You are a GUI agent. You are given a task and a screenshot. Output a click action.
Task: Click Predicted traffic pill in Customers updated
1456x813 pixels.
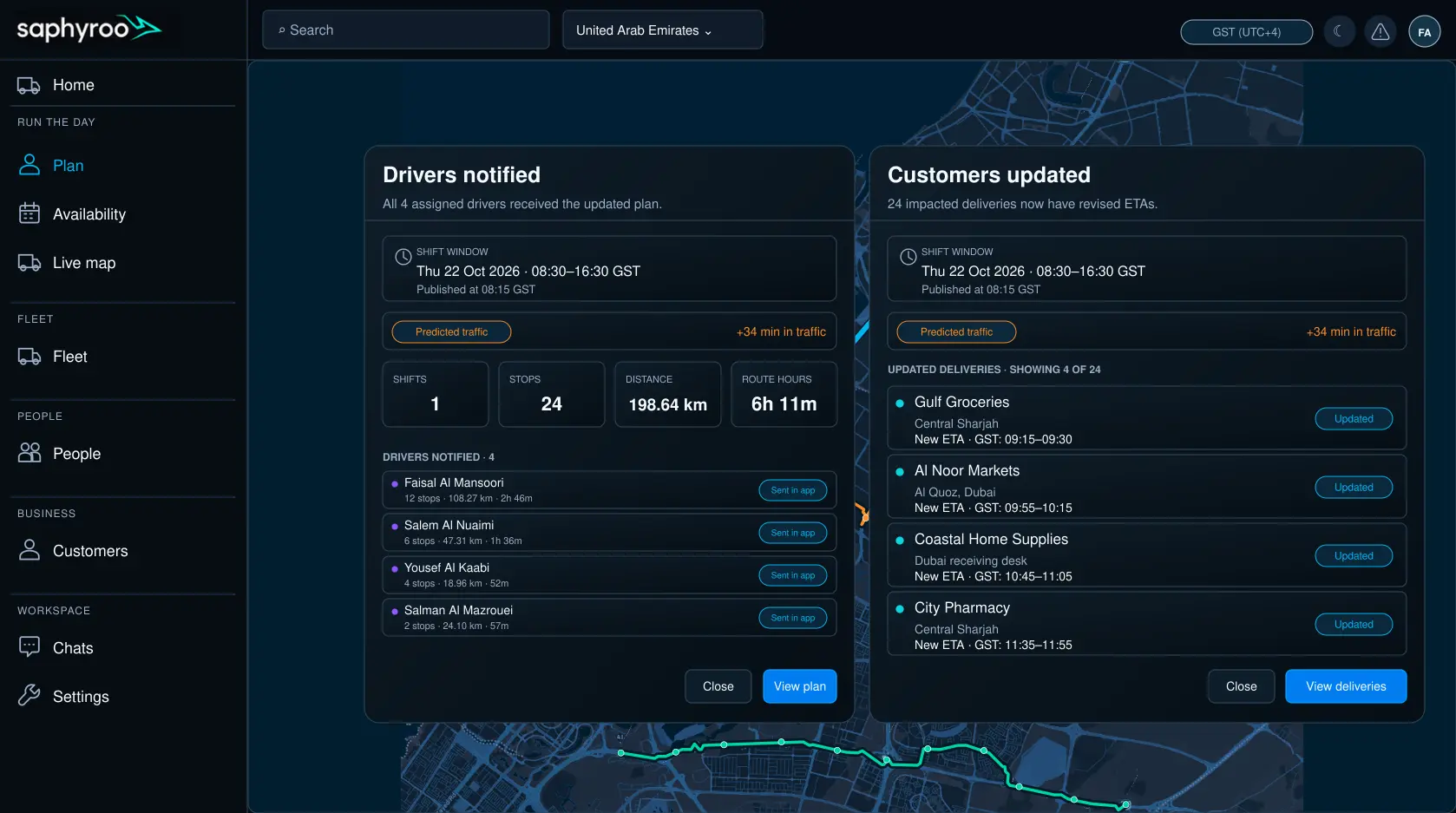pyautogui.click(x=956, y=331)
